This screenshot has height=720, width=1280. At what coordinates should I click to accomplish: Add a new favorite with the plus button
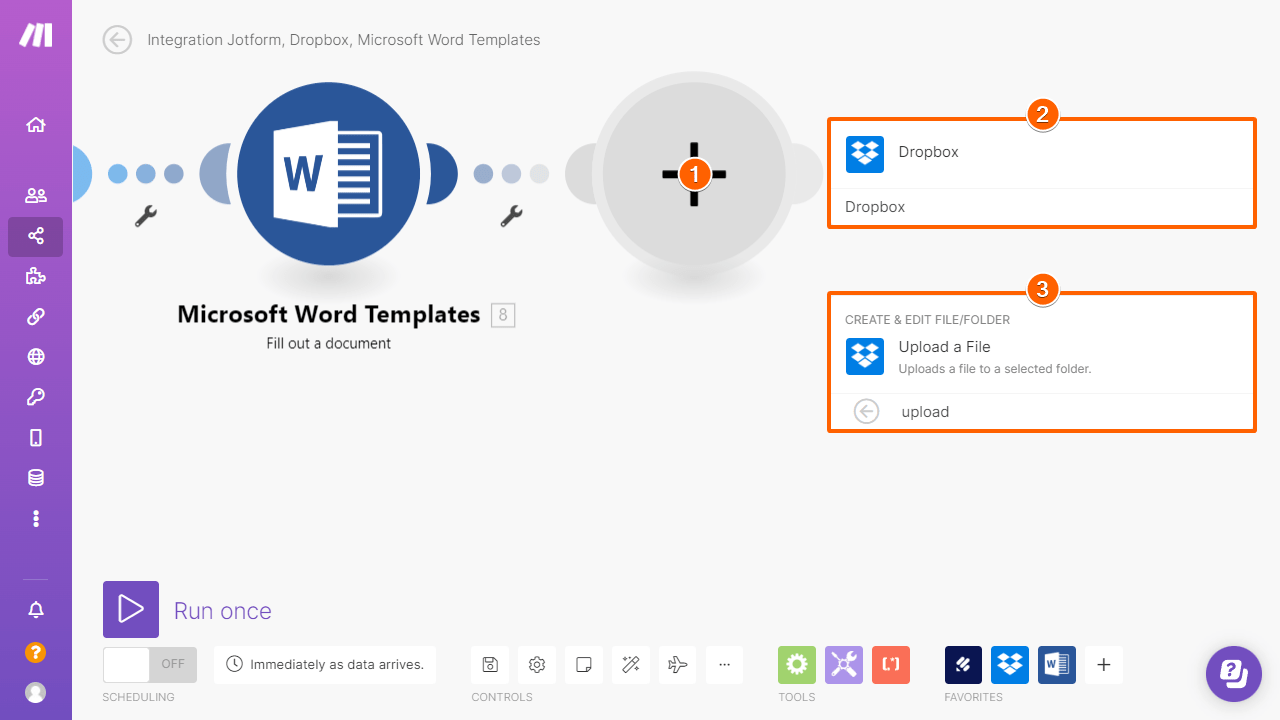(x=1104, y=664)
